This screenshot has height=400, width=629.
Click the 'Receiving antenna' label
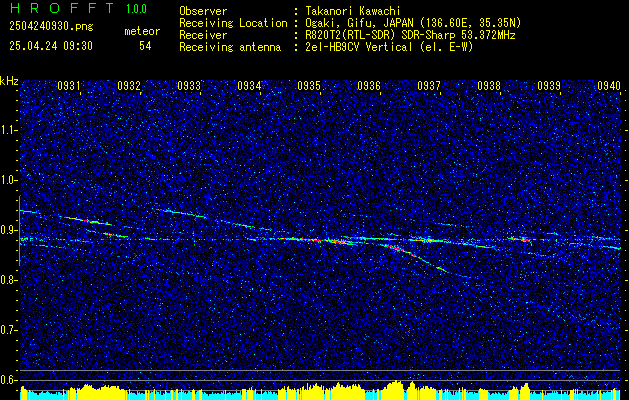[x=230, y=47]
